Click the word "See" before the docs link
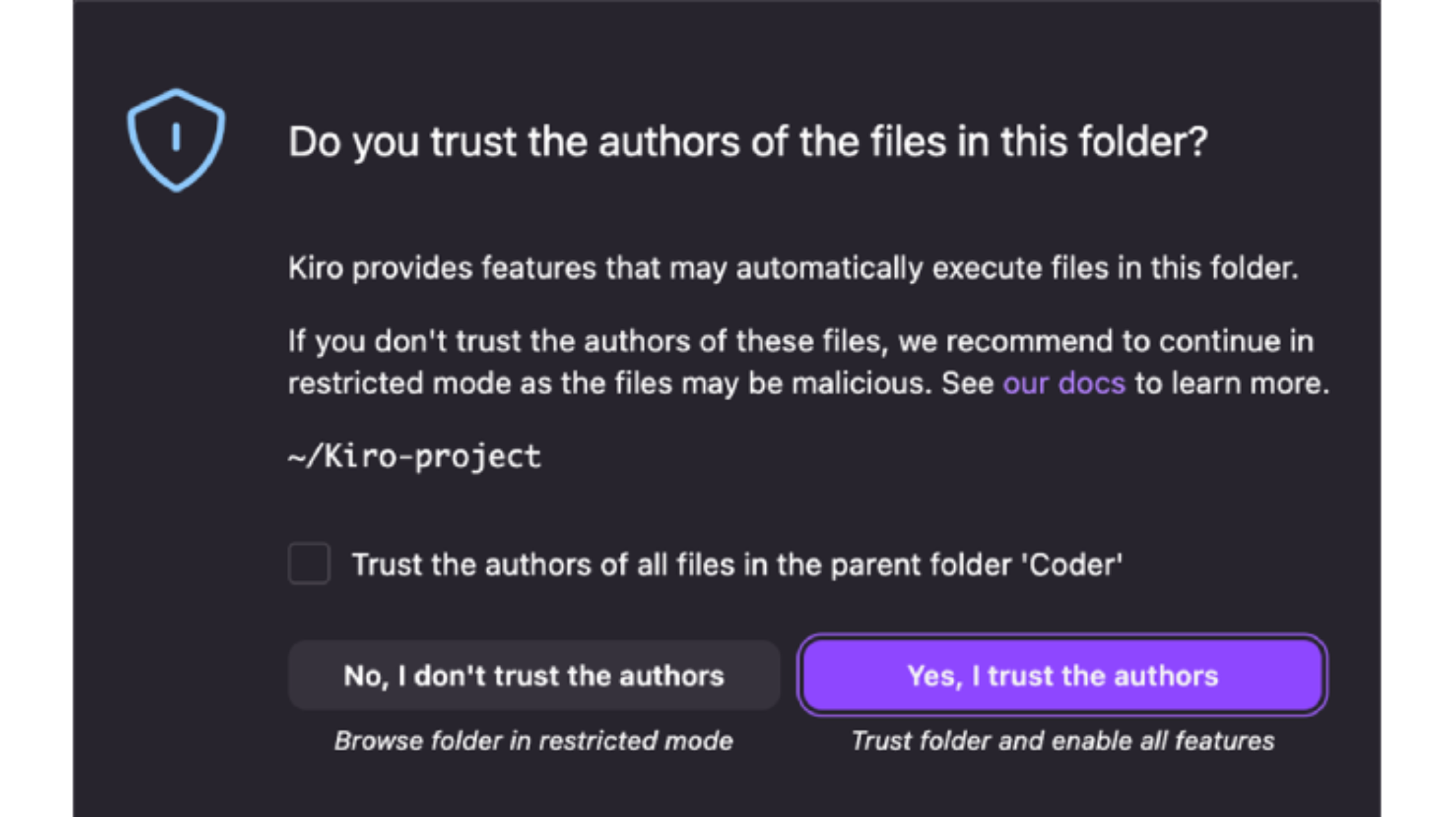The width and height of the screenshot is (1456, 817). pyautogui.click(x=967, y=383)
